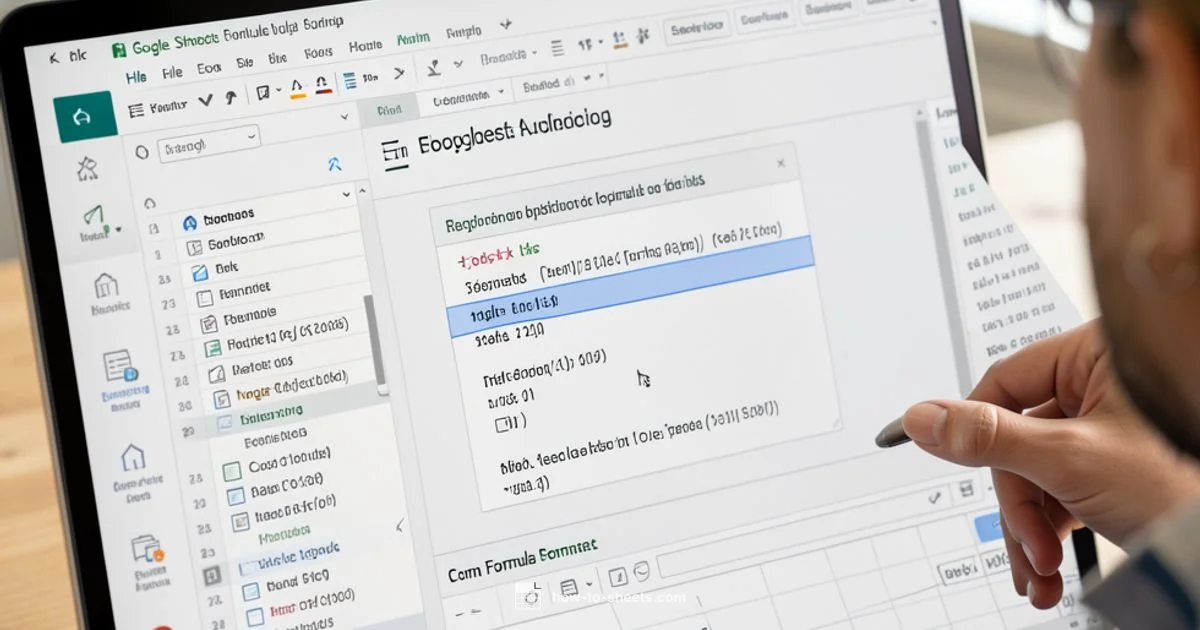Toggle the green checkbox beside Rodnc row
Image resolution: width=1200 pixels, height=630 pixels.
212,349
